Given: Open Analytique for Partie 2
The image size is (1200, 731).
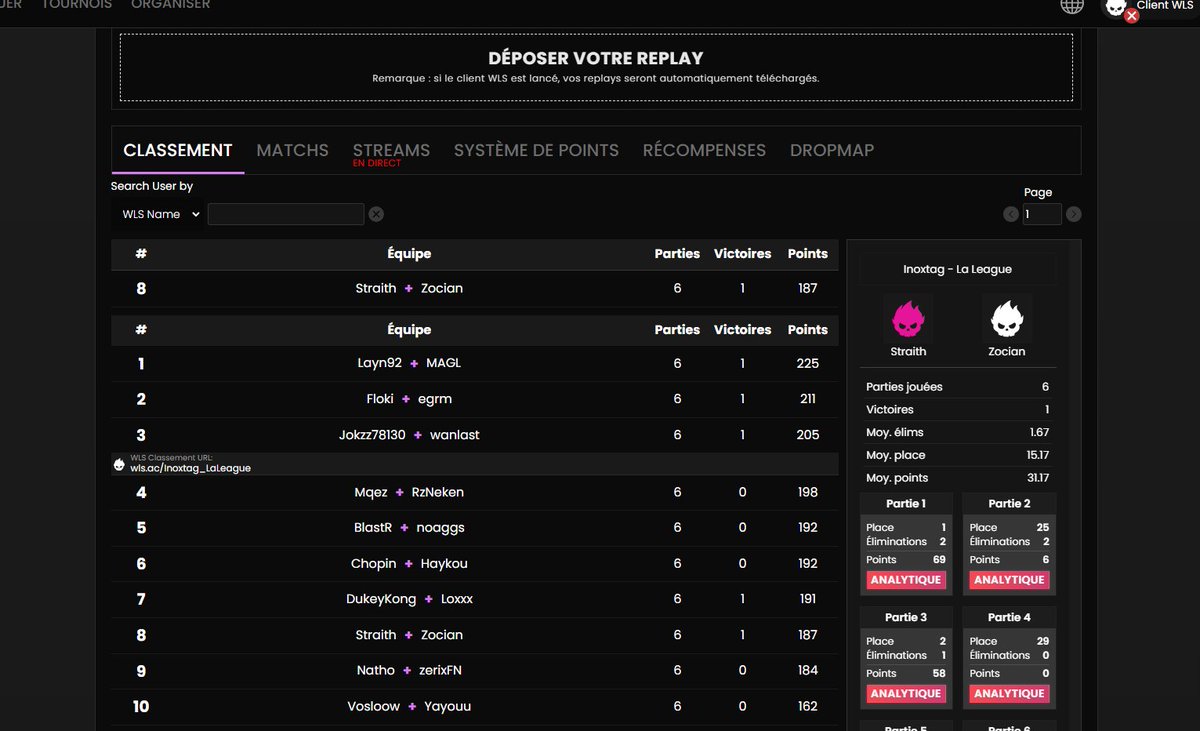Looking at the screenshot, I should 1009,580.
